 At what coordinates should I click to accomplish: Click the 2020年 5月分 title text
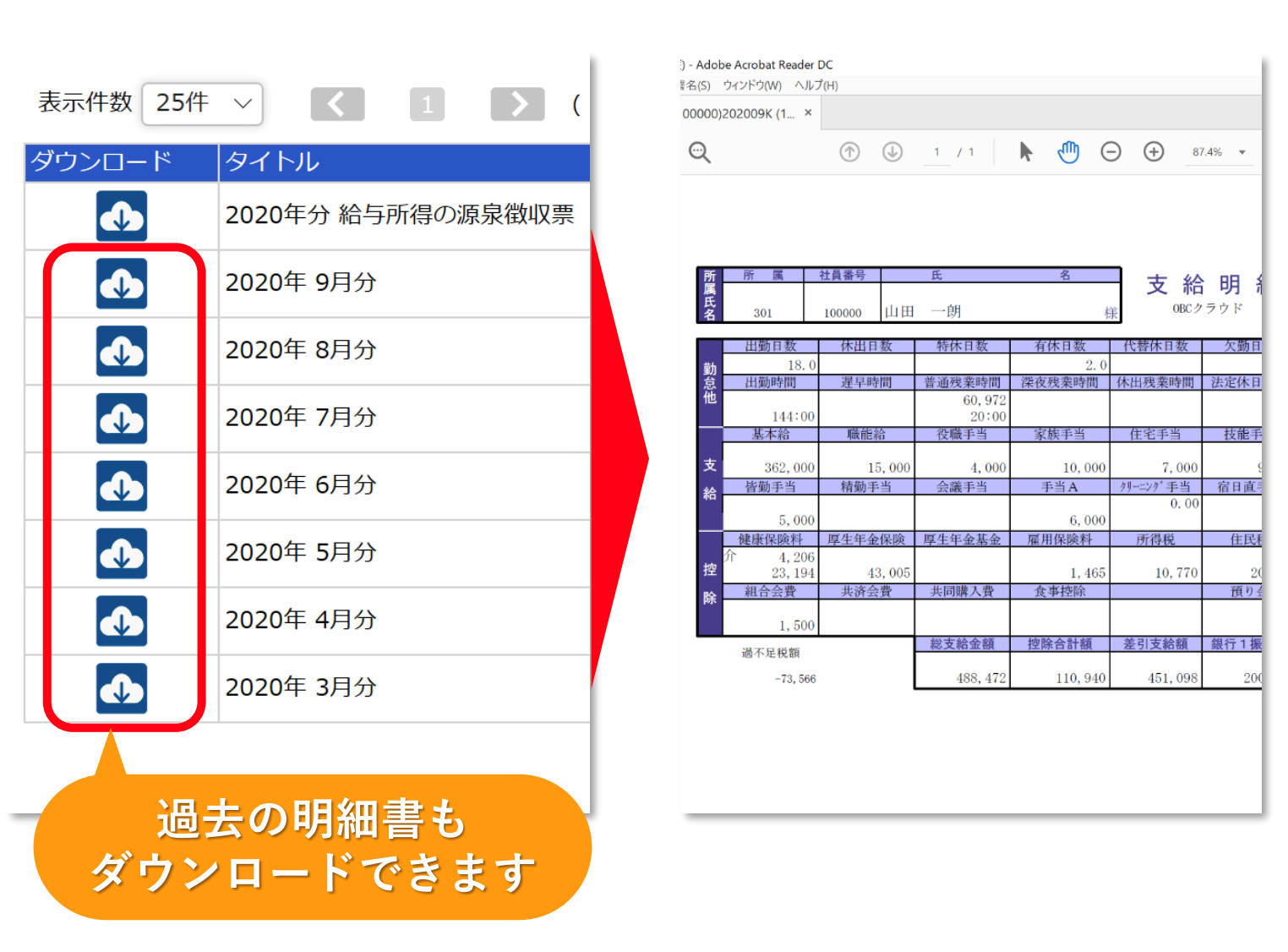coord(301,553)
